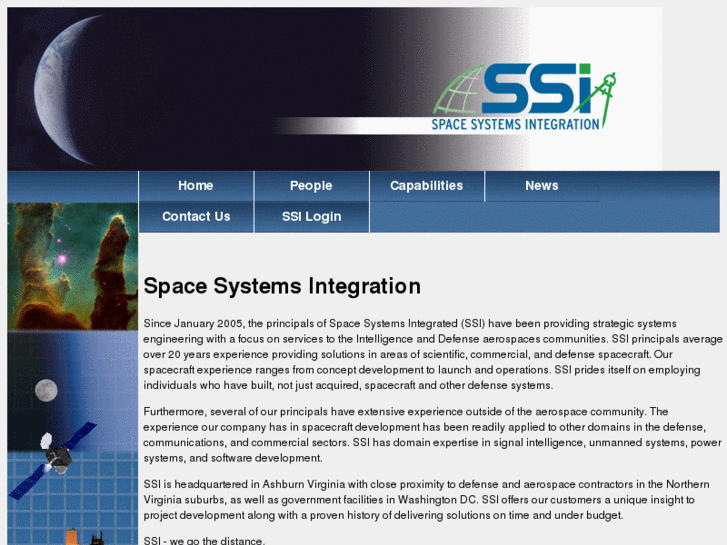Click the satellite and moon sidebar image
Screen dimensions: 727x545
point(73,438)
